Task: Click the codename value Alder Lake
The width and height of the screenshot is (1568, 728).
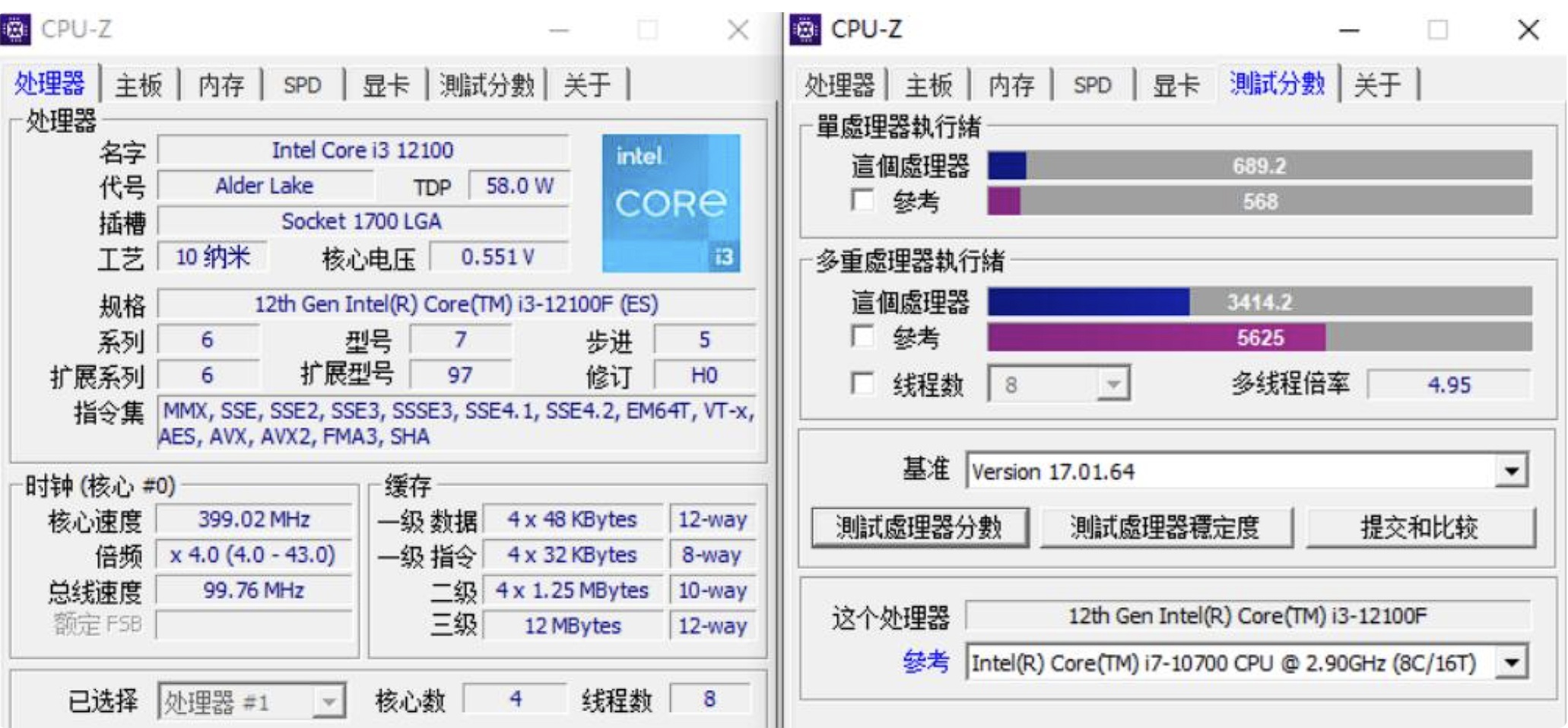Action: 265,186
